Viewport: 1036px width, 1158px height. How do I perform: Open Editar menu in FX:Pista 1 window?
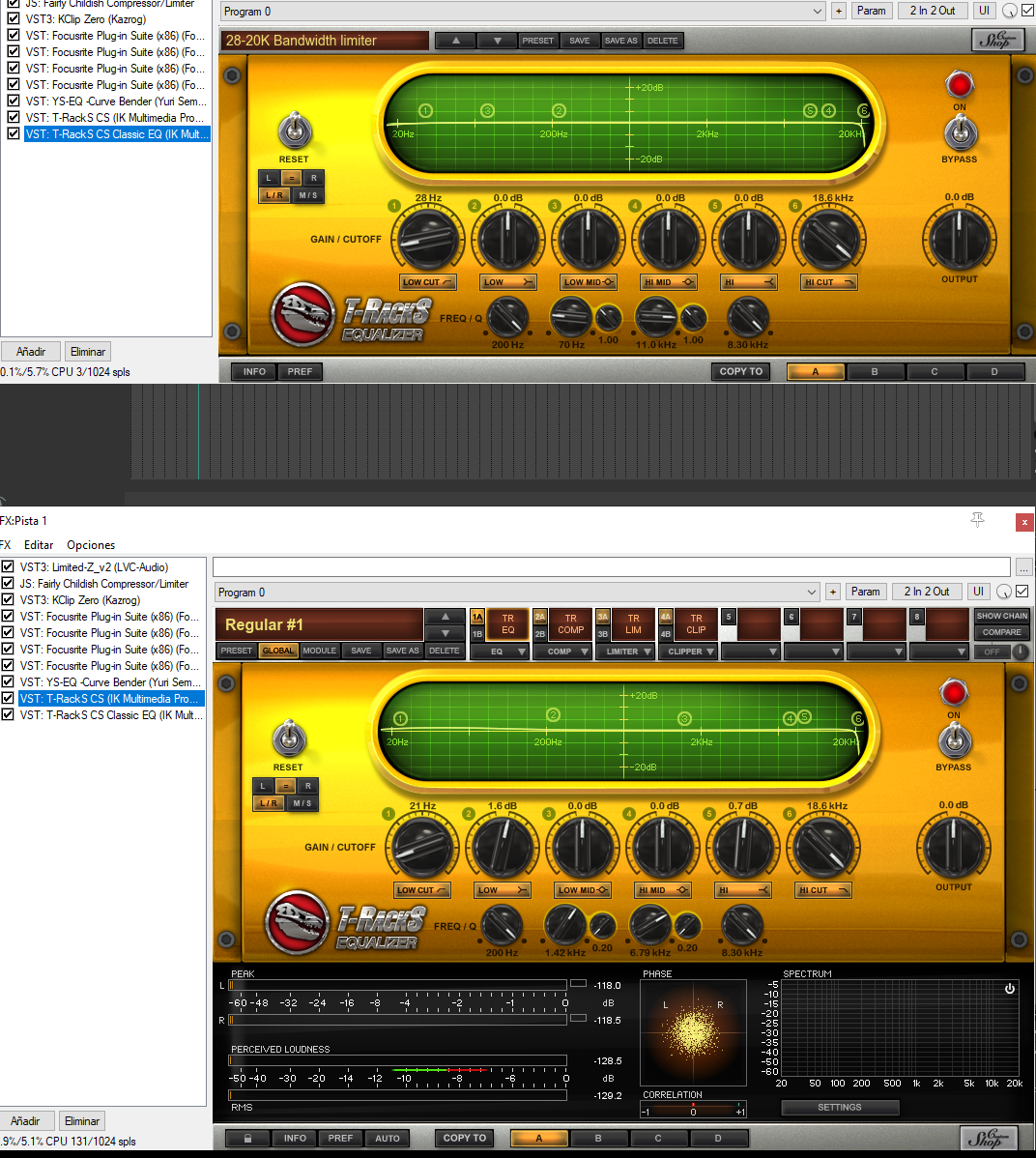pos(39,545)
